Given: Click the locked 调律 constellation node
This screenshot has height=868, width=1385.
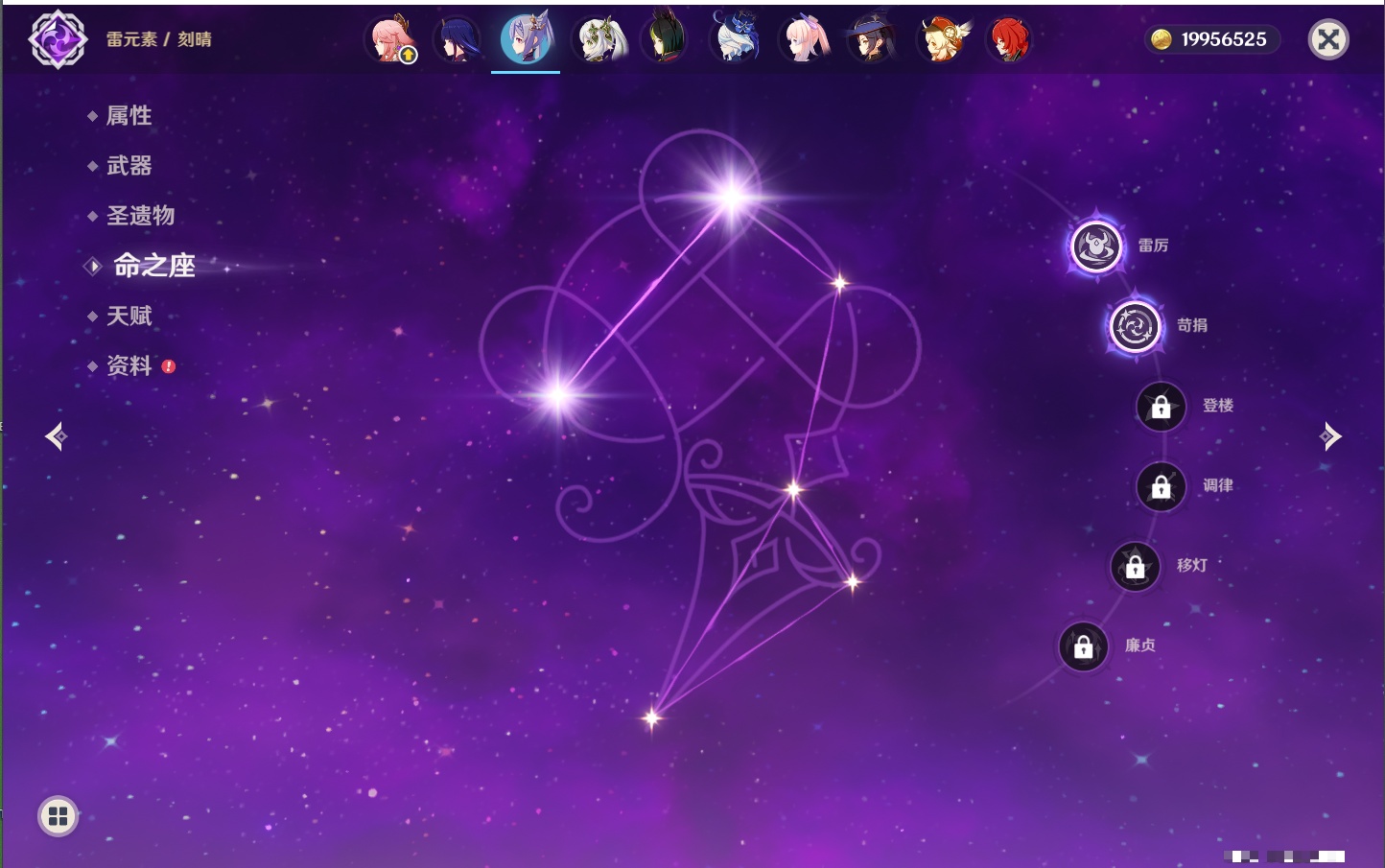Looking at the screenshot, I should pyautogui.click(x=1161, y=486).
